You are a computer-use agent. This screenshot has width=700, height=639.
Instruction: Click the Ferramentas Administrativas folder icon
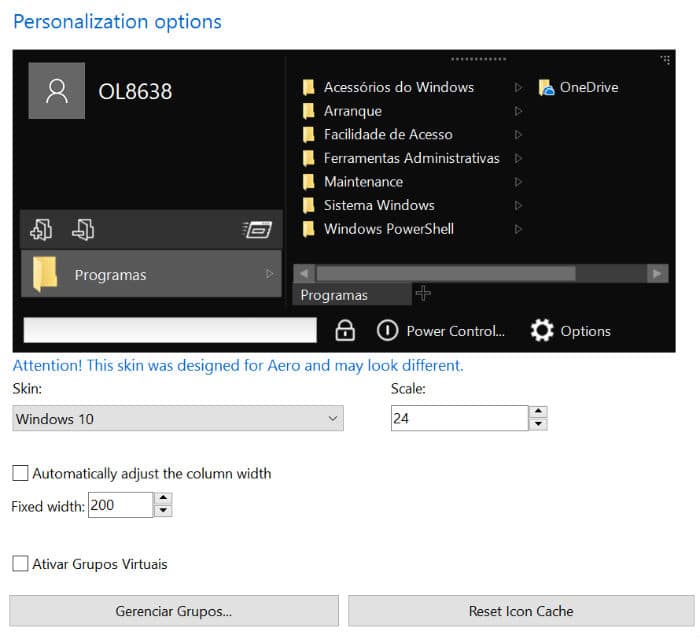308,158
